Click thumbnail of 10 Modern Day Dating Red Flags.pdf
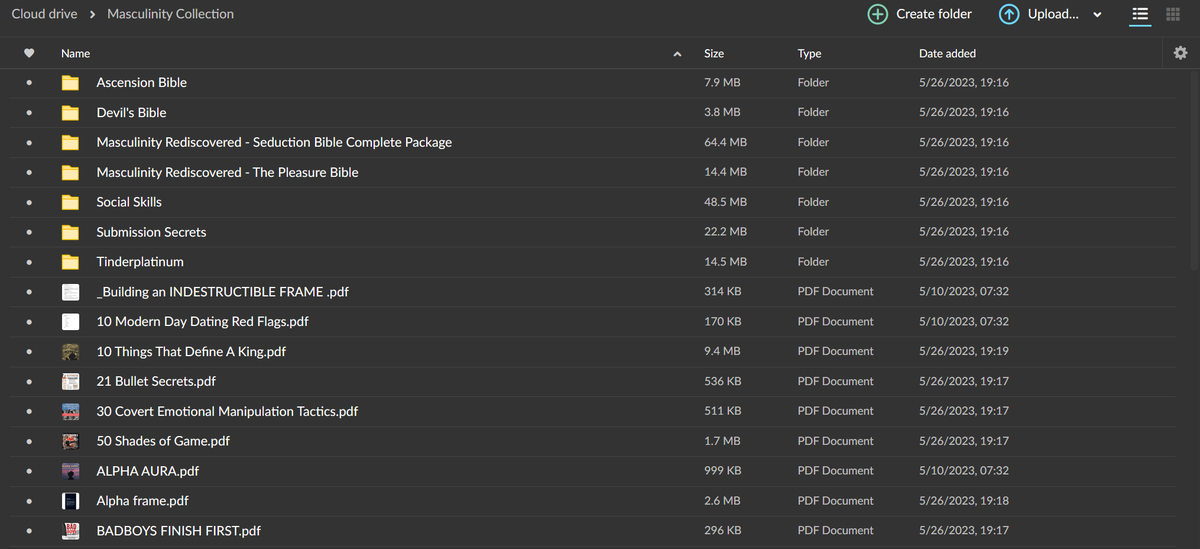This screenshot has width=1200, height=549. pyautogui.click(x=70, y=322)
